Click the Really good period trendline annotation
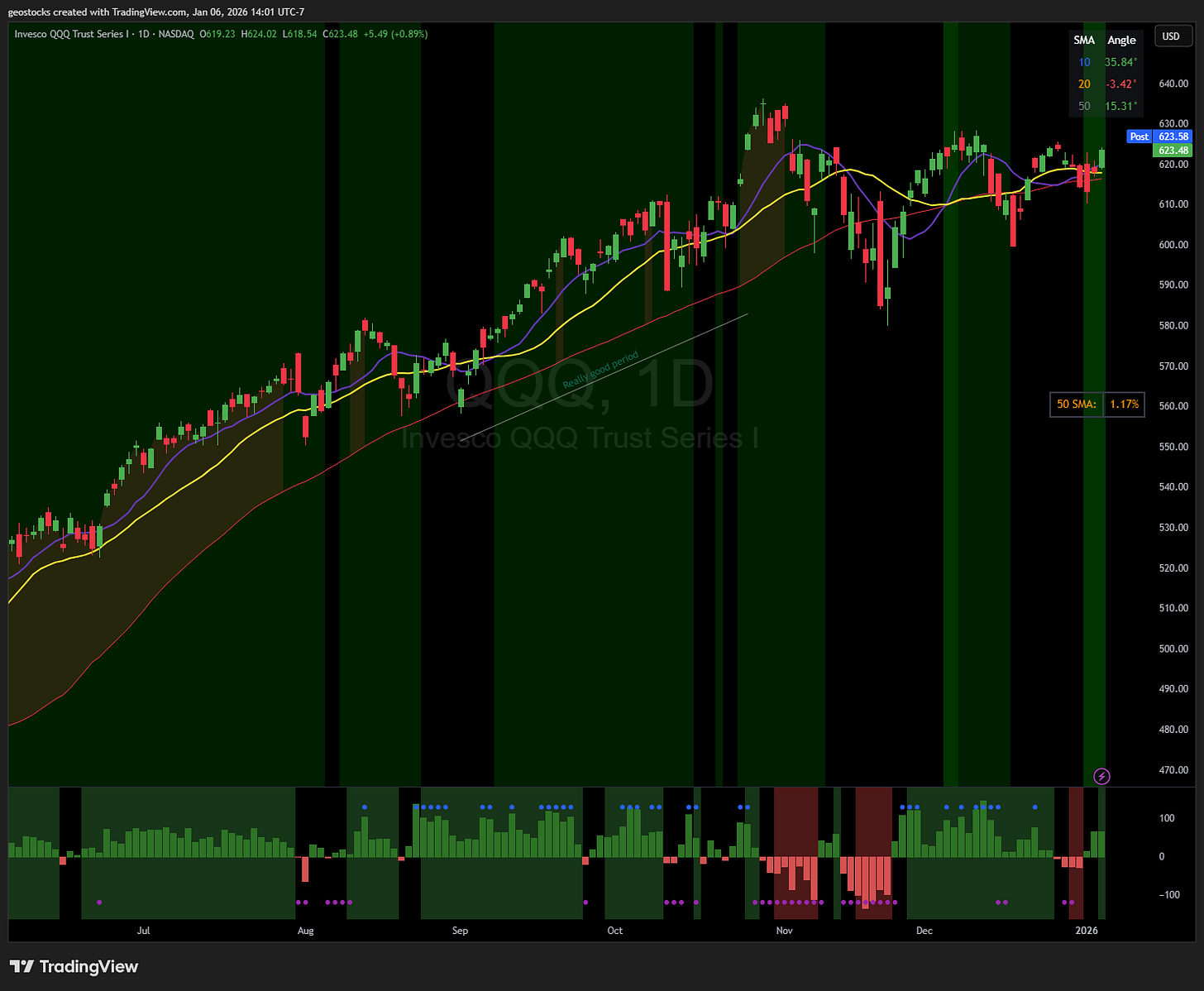The image size is (1204, 991). coord(600,371)
